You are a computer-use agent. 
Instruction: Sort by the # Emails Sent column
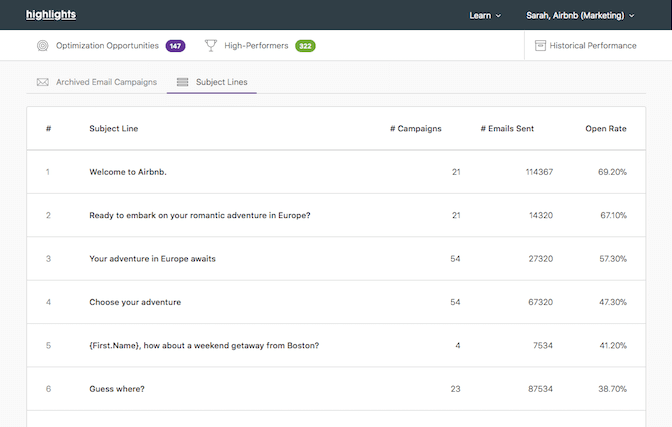[507, 129]
